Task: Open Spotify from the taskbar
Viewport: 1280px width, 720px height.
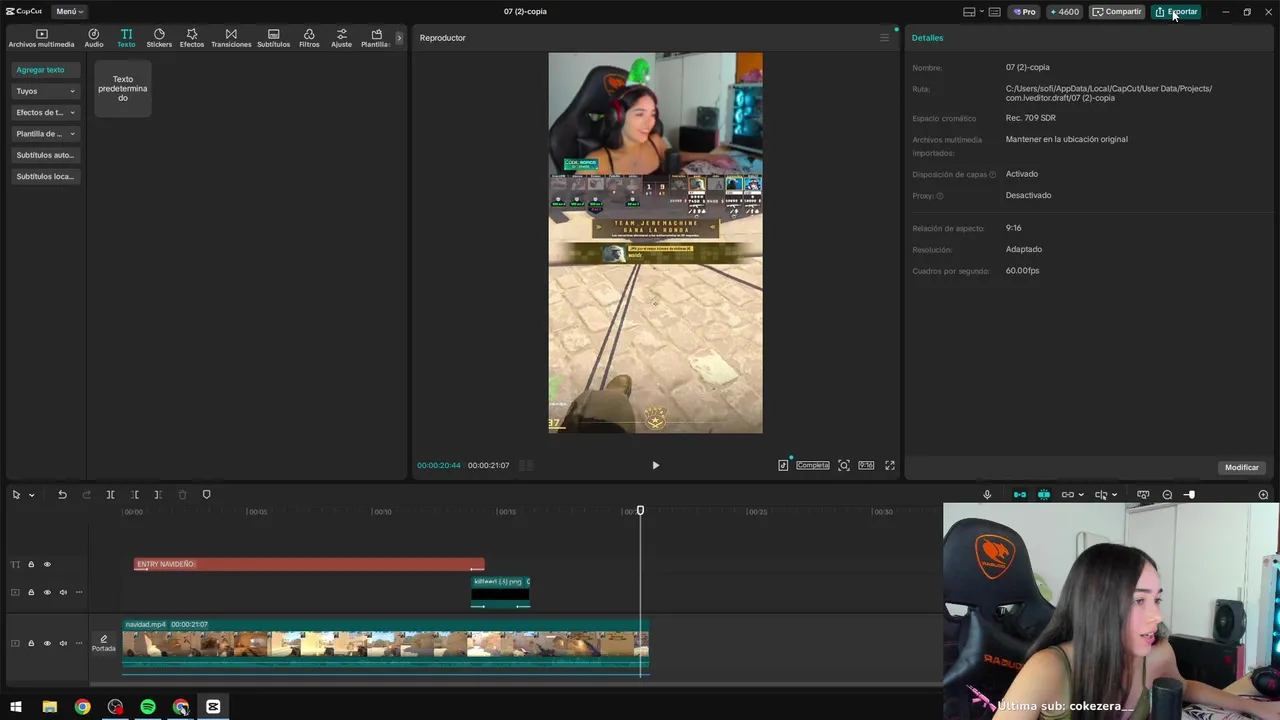Action: [x=148, y=707]
